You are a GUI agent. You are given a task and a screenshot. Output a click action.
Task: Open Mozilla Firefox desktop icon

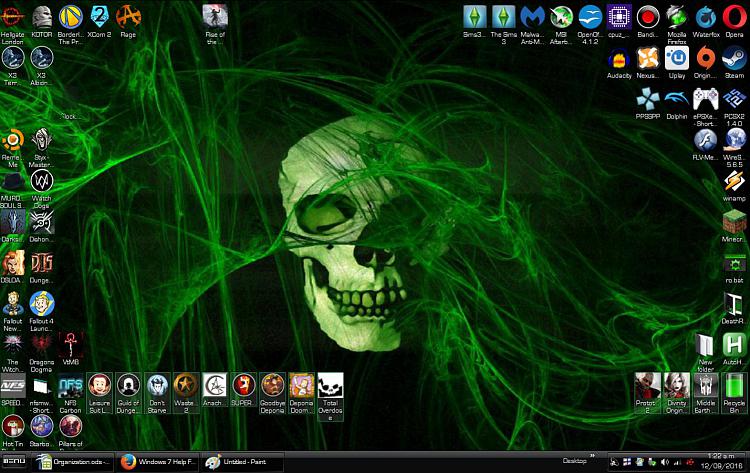677,24
